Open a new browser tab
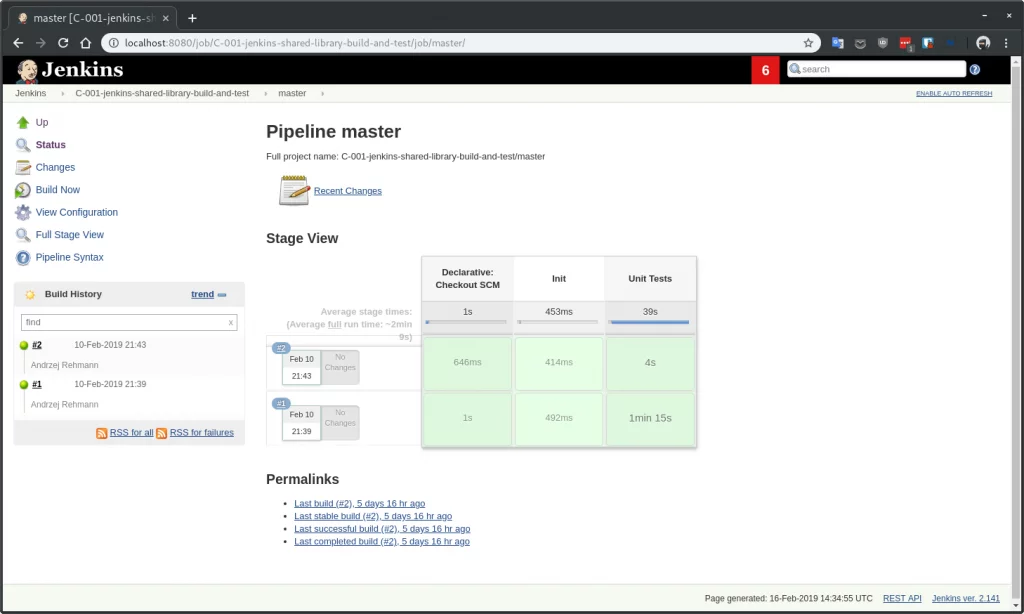 tap(192, 18)
